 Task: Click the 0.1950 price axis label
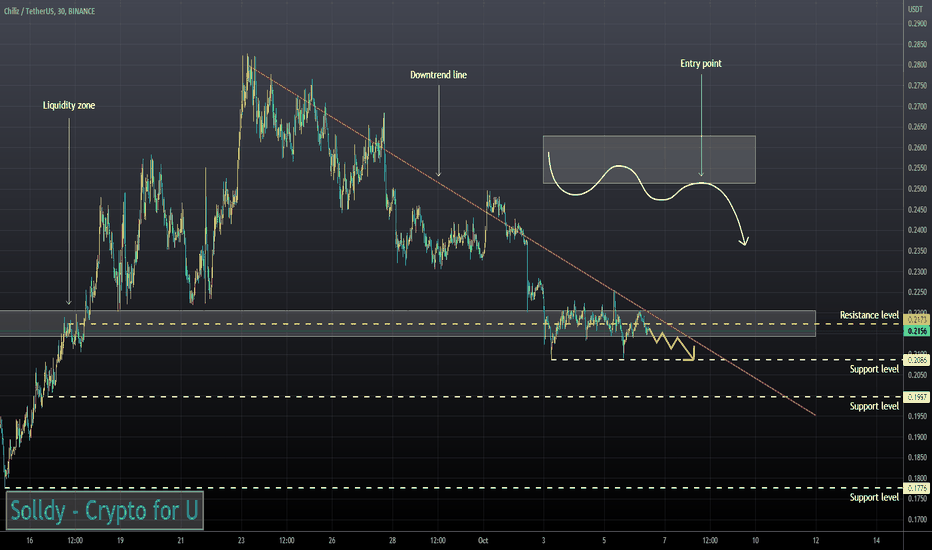[x=917, y=416]
